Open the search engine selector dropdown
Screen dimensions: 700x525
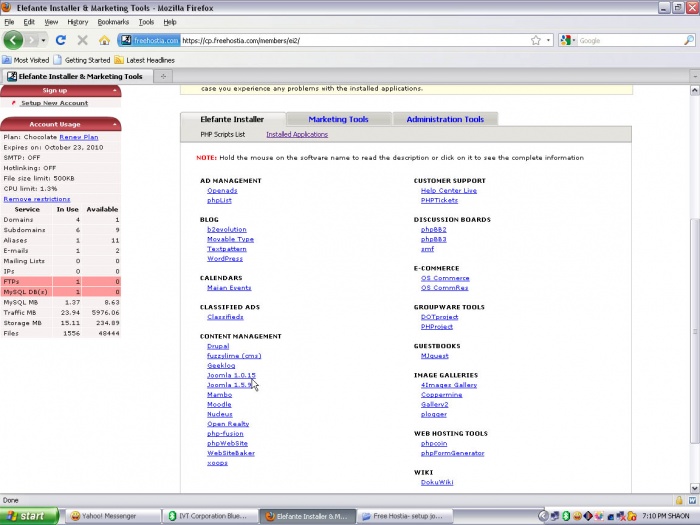(x=568, y=40)
